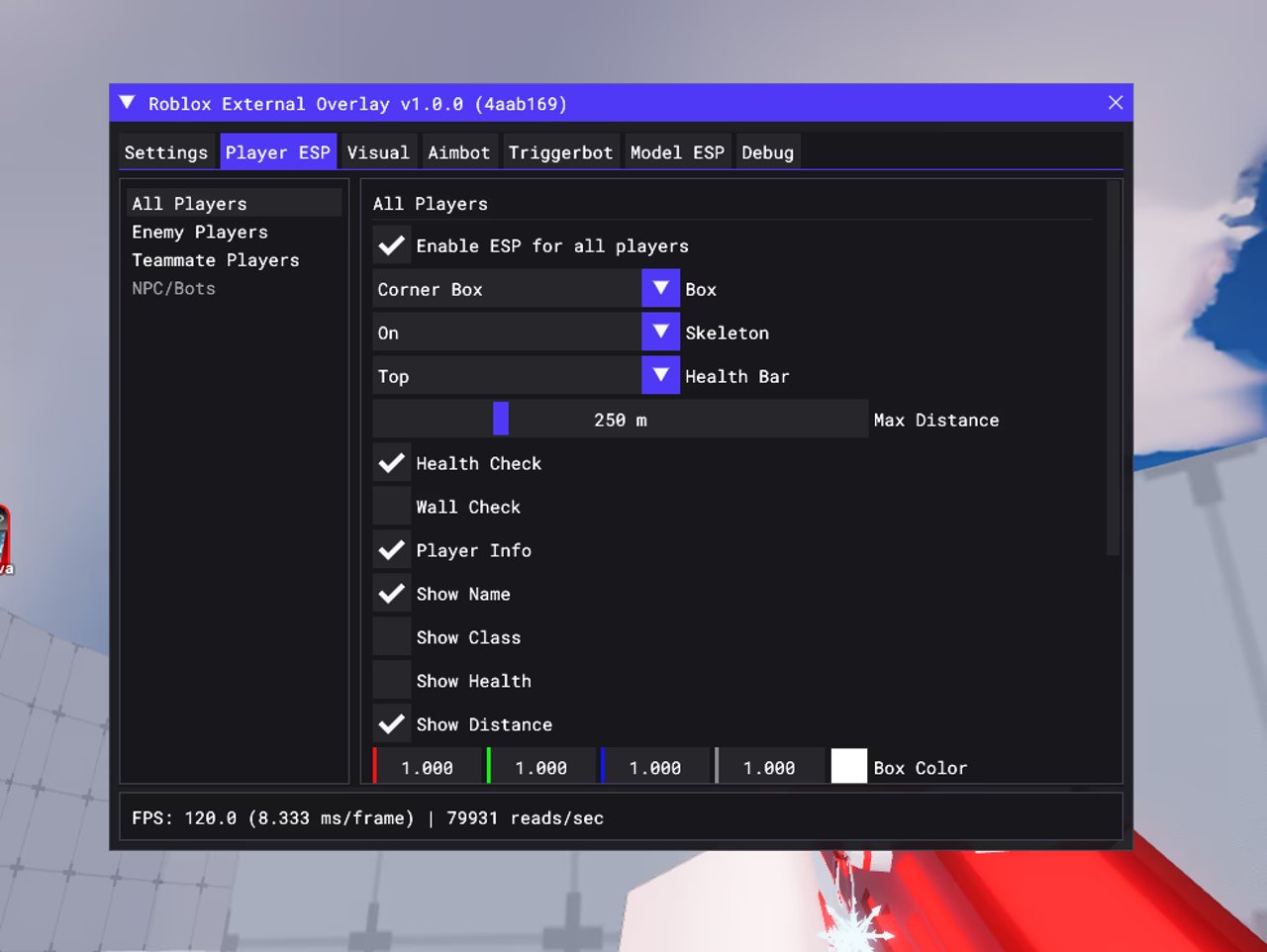Click the settings panel vertical scrollbar
This screenshot has height=952, width=1267.
[x=1113, y=368]
